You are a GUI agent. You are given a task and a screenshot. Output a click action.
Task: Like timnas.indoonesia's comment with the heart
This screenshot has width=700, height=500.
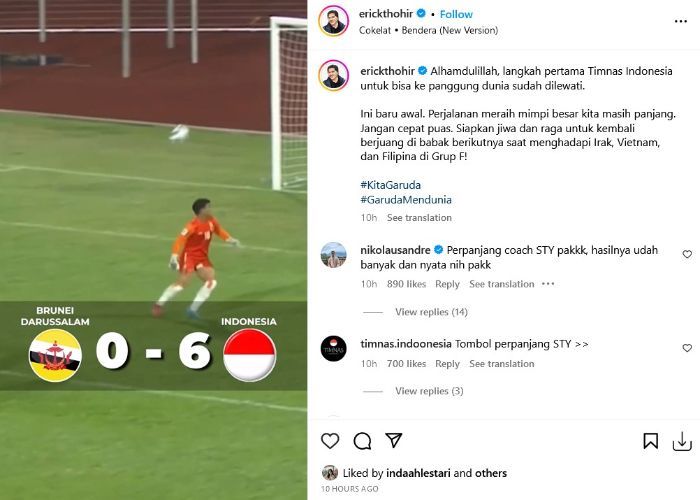click(687, 348)
